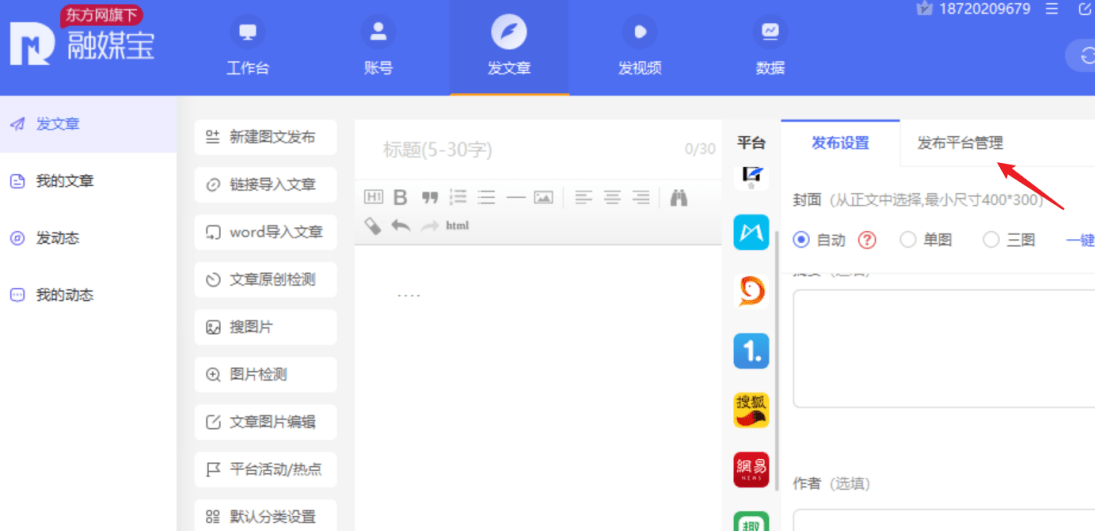The image size is (1095, 531).
Task: Insert an image using the picture icon
Action: tap(543, 197)
